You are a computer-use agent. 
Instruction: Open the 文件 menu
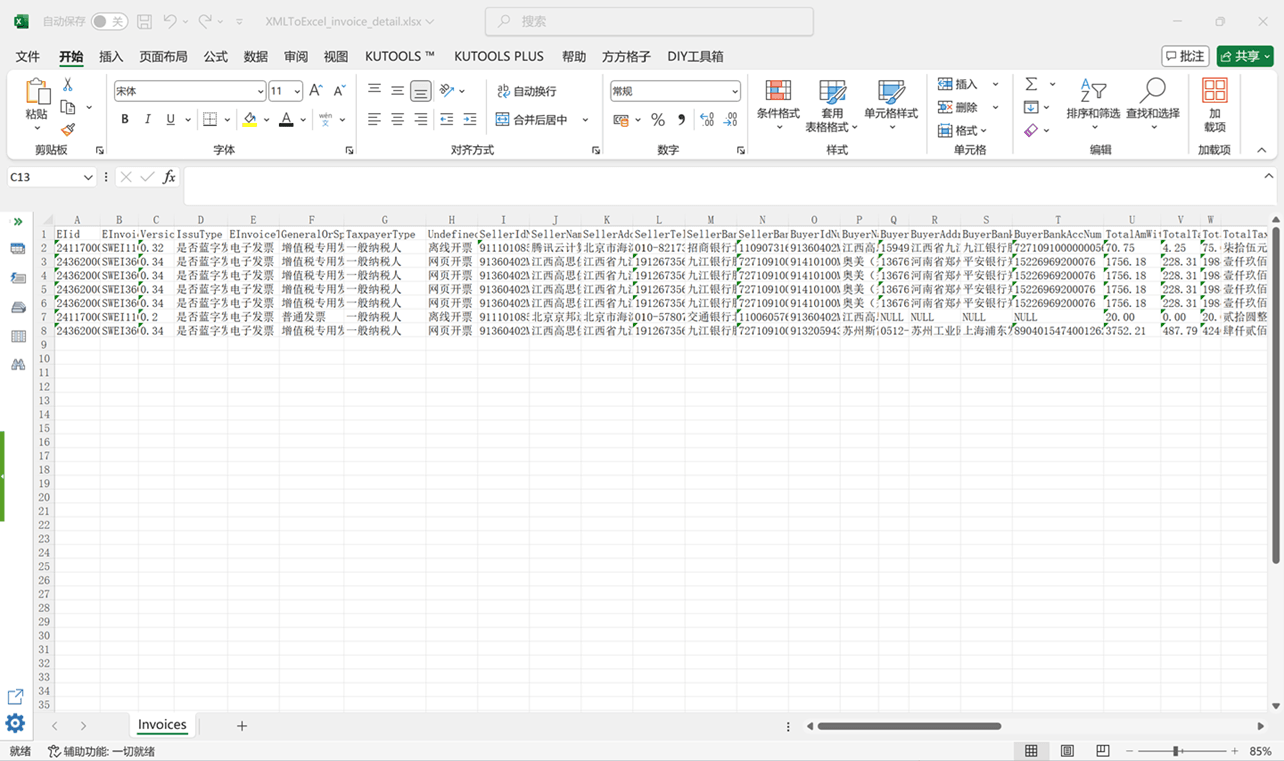pyautogui.click(x=28, y=57)
